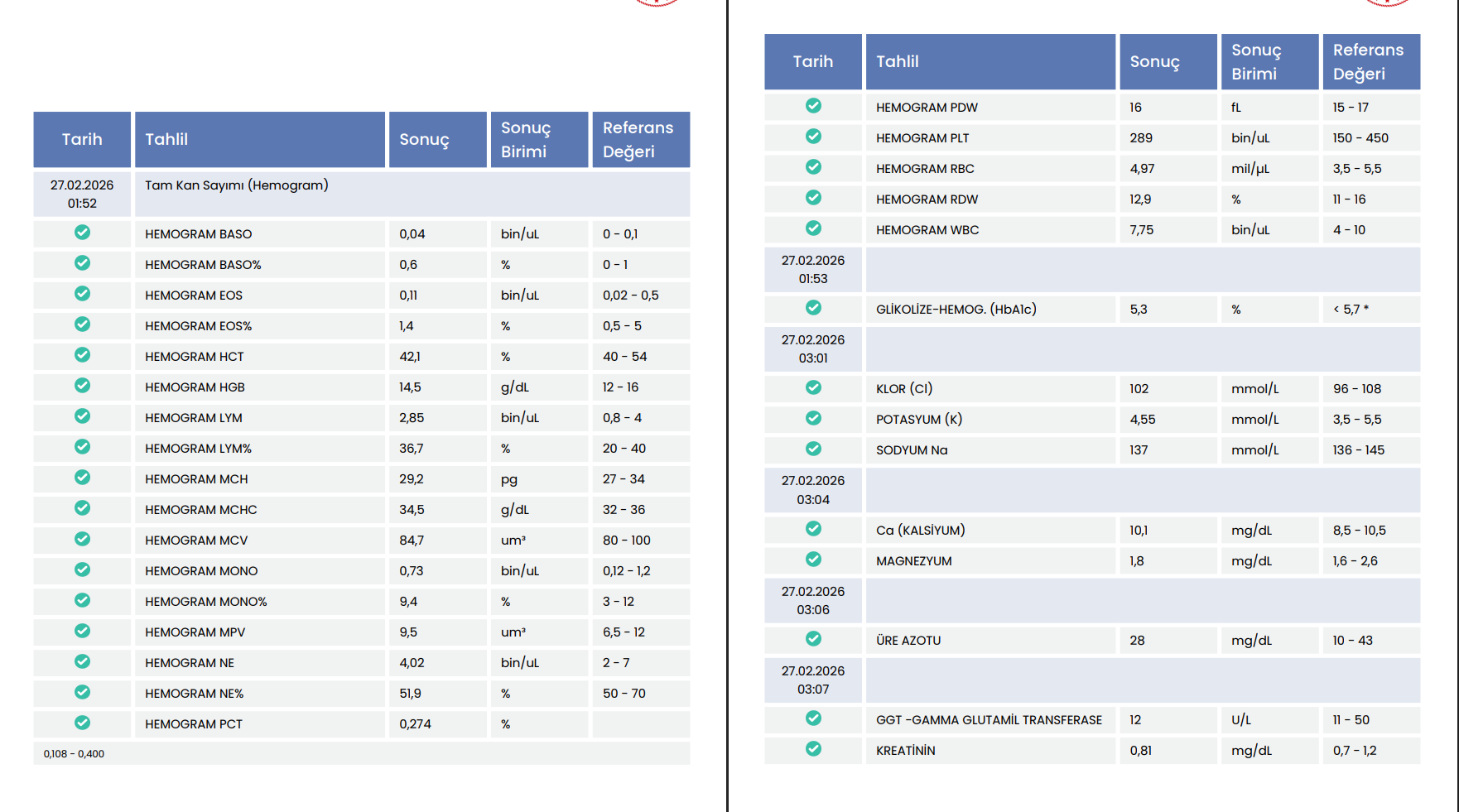Click the green check icon beside HEMOGRAM BASO
Viewport: 1459px width, 812px height.
(x=82, y=233)
